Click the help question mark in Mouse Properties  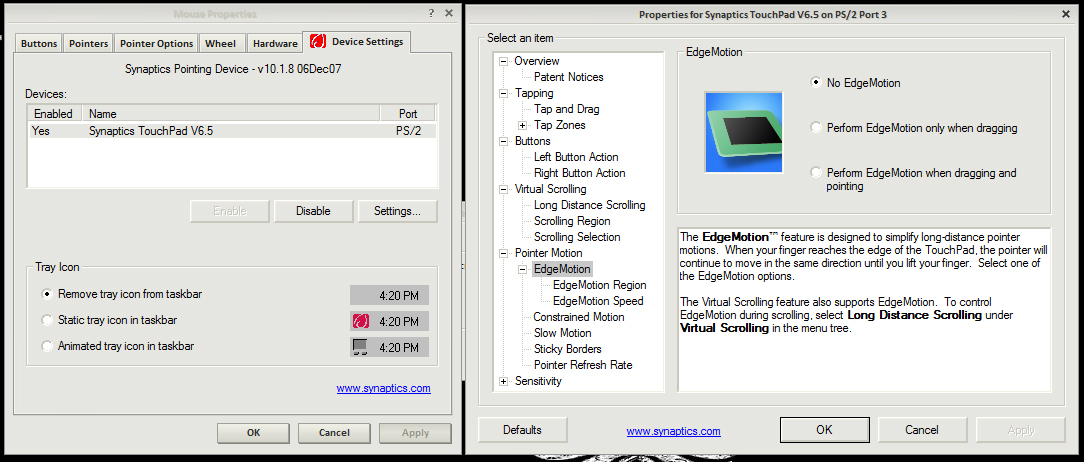point(431,13)
